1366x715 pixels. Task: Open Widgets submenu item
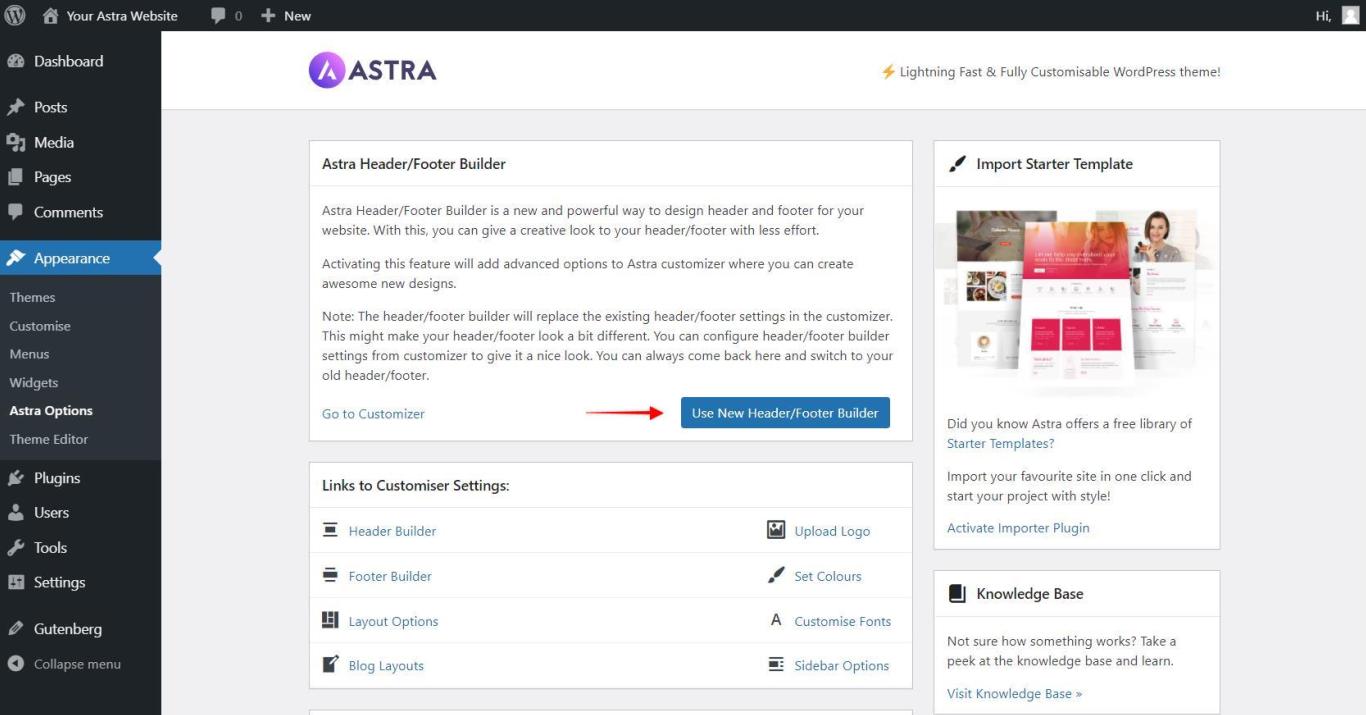click(x=34, y=382)
